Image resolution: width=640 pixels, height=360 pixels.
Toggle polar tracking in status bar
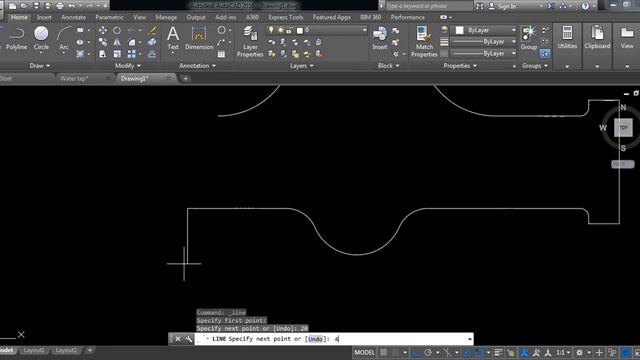(x=428, y=352)
